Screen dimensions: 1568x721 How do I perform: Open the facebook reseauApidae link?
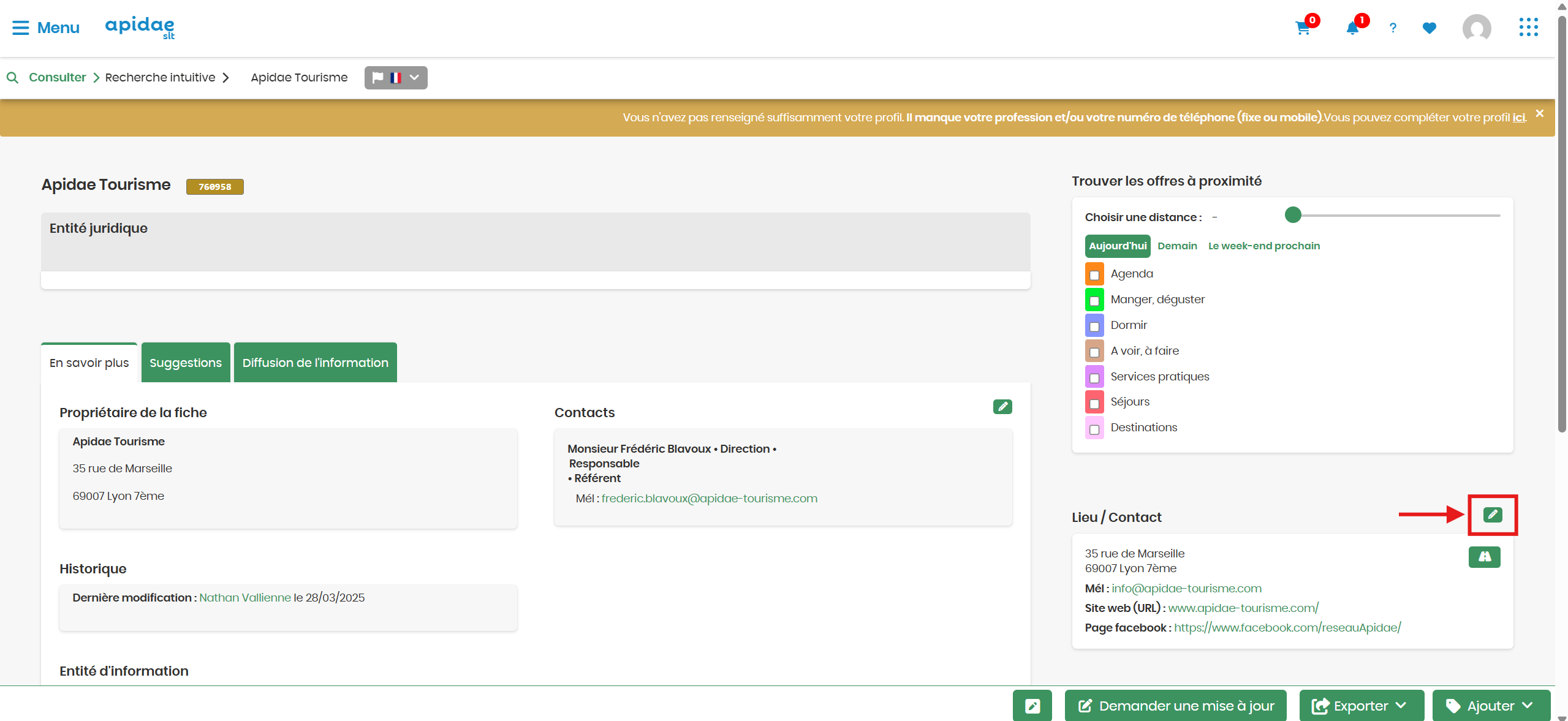tap(1287, 628)
